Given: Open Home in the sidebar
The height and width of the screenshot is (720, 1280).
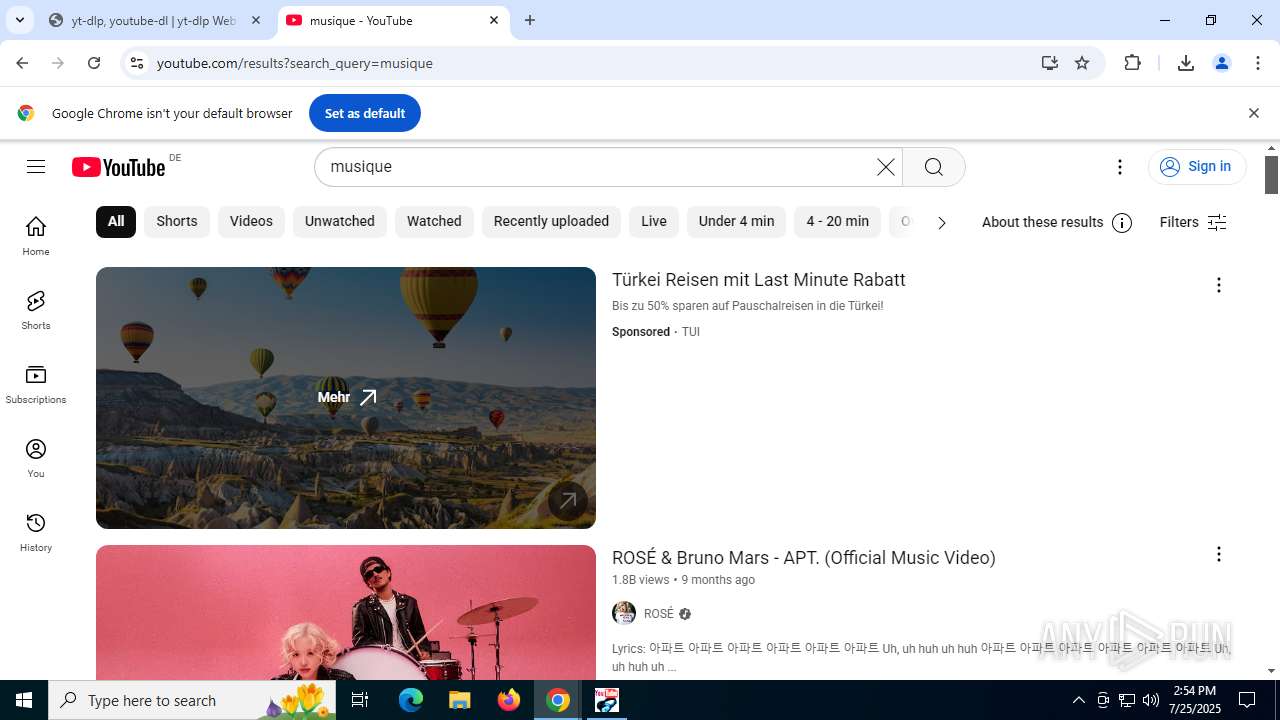Looking at the screenshot, I should pos(36,236).
